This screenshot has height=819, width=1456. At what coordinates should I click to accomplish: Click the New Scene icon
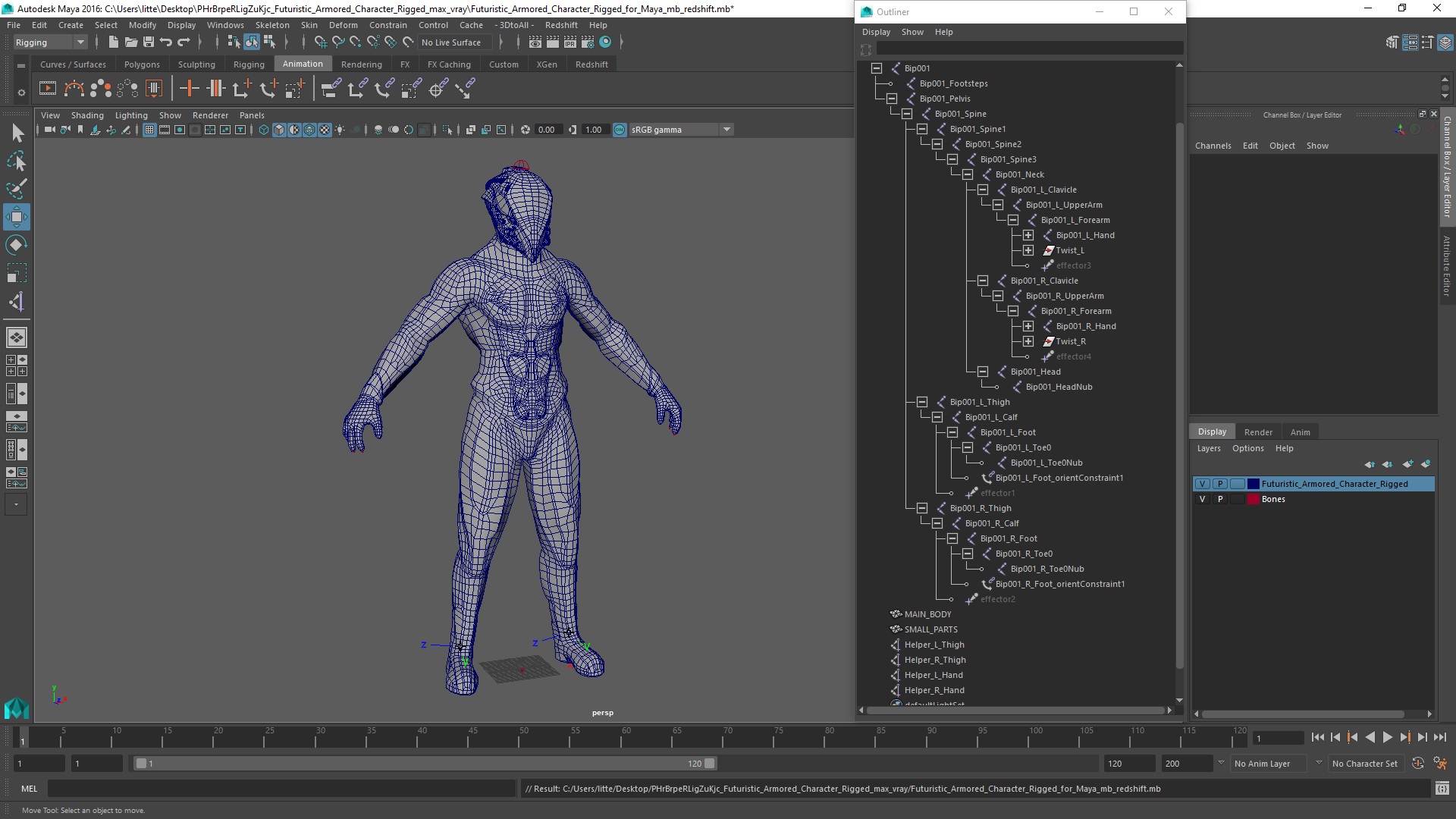[x=113, y=42]
